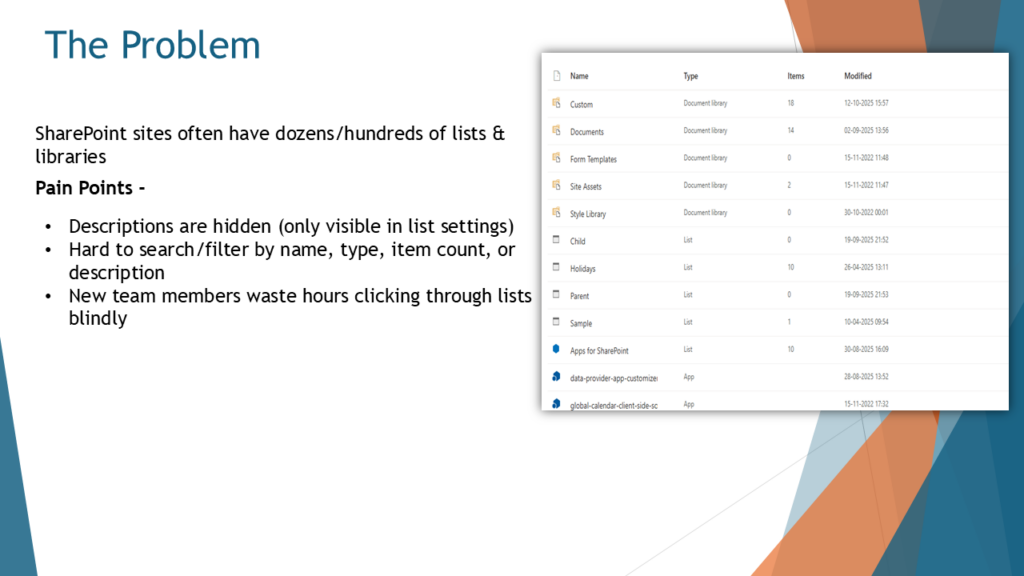This screenshot has height=576, width=1024.
Task: Click App type in data-provider row
Action: click(688, 377)
